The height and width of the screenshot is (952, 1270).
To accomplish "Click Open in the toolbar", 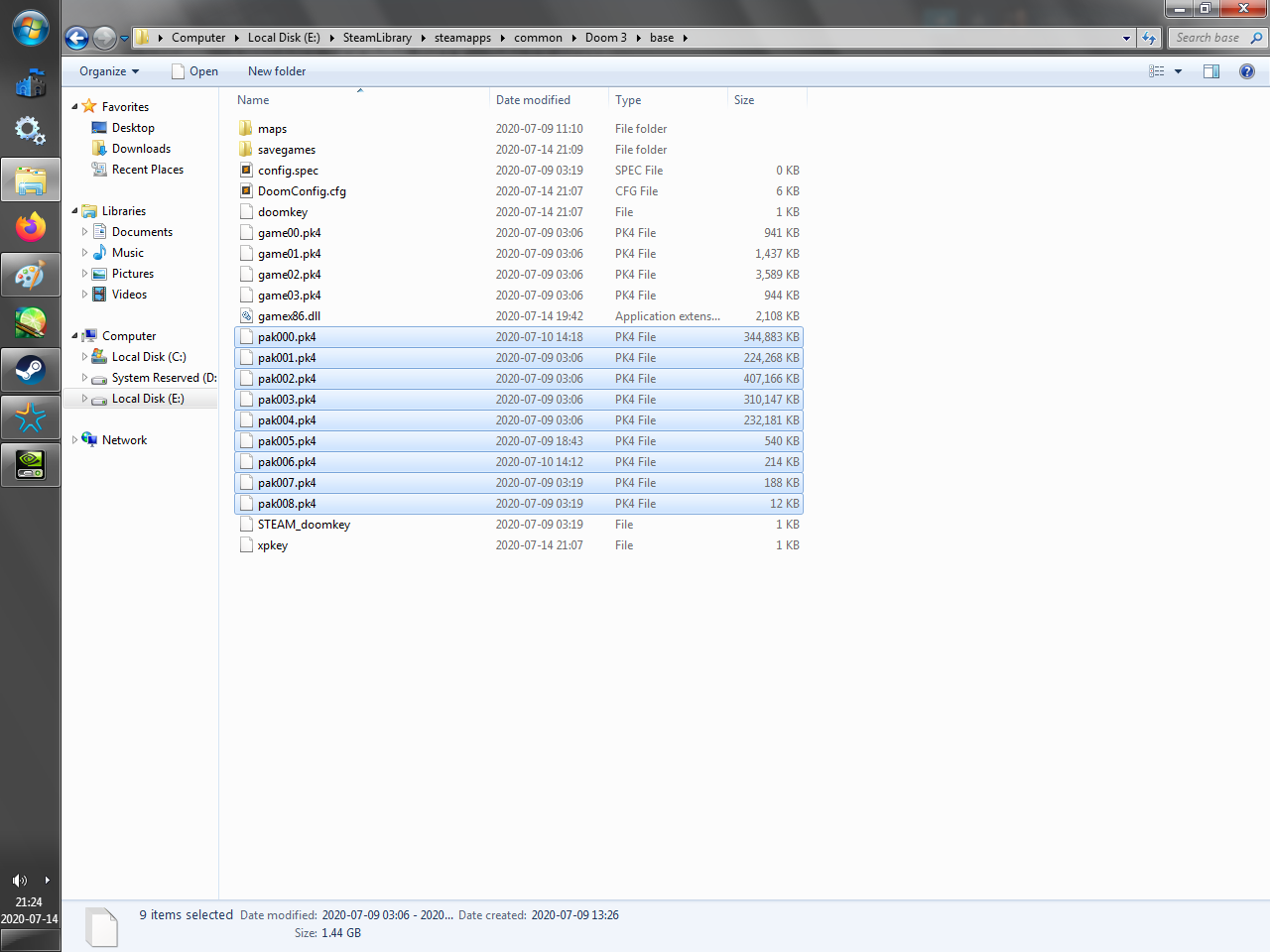I will pos(194,71).
